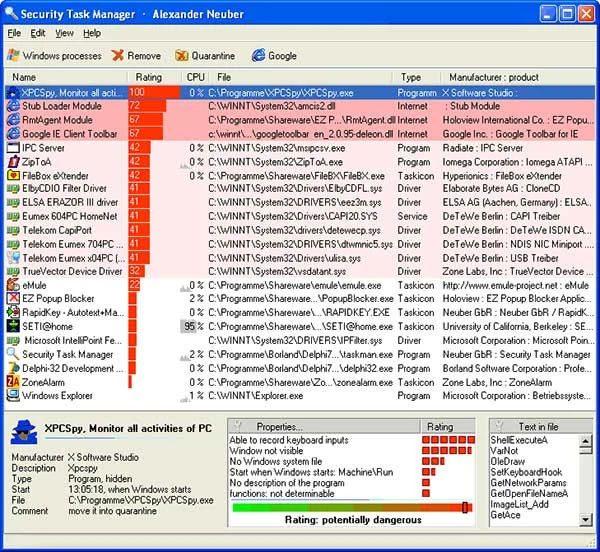This screenshot has height=552, width=600.
Task: Click the SETI@home process icon
Action: coord(13,326)
